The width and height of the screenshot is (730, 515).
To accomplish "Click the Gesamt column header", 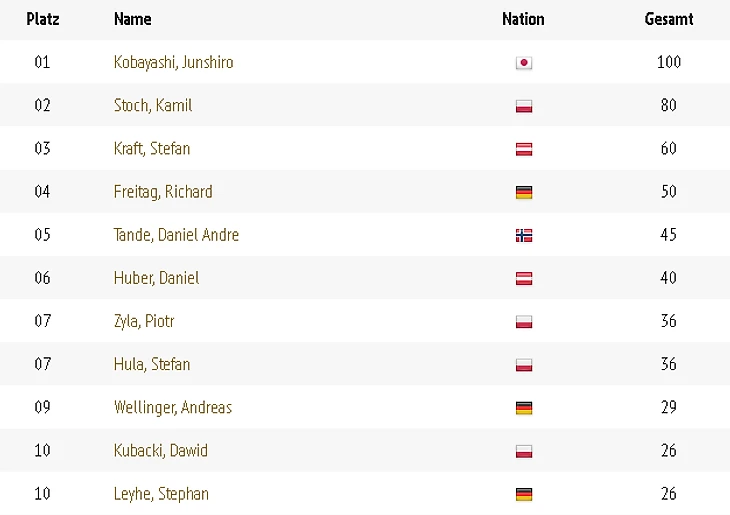I will click(669, 19).
